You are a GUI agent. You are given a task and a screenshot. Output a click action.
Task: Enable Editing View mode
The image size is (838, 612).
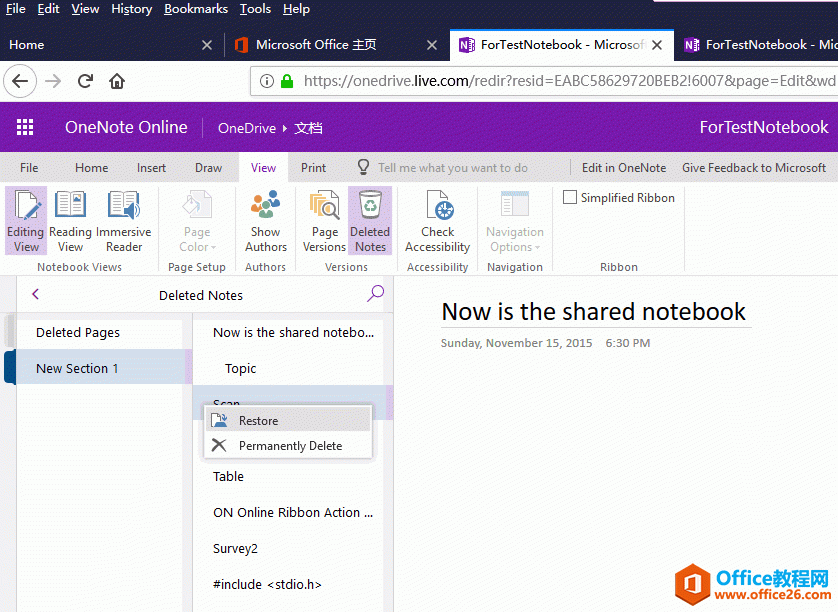(26, 220)
